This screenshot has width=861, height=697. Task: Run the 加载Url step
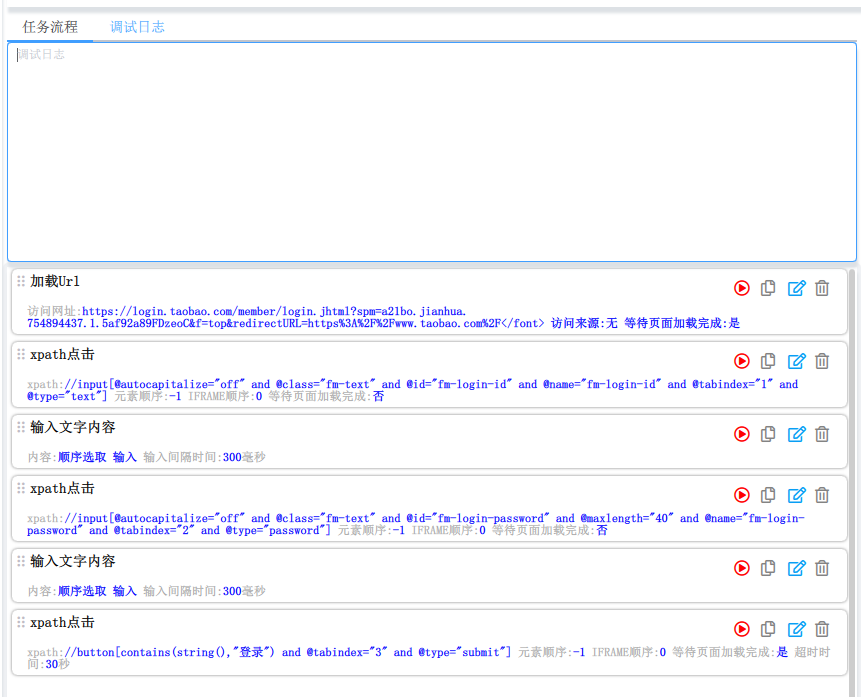[x=742, y=288]
